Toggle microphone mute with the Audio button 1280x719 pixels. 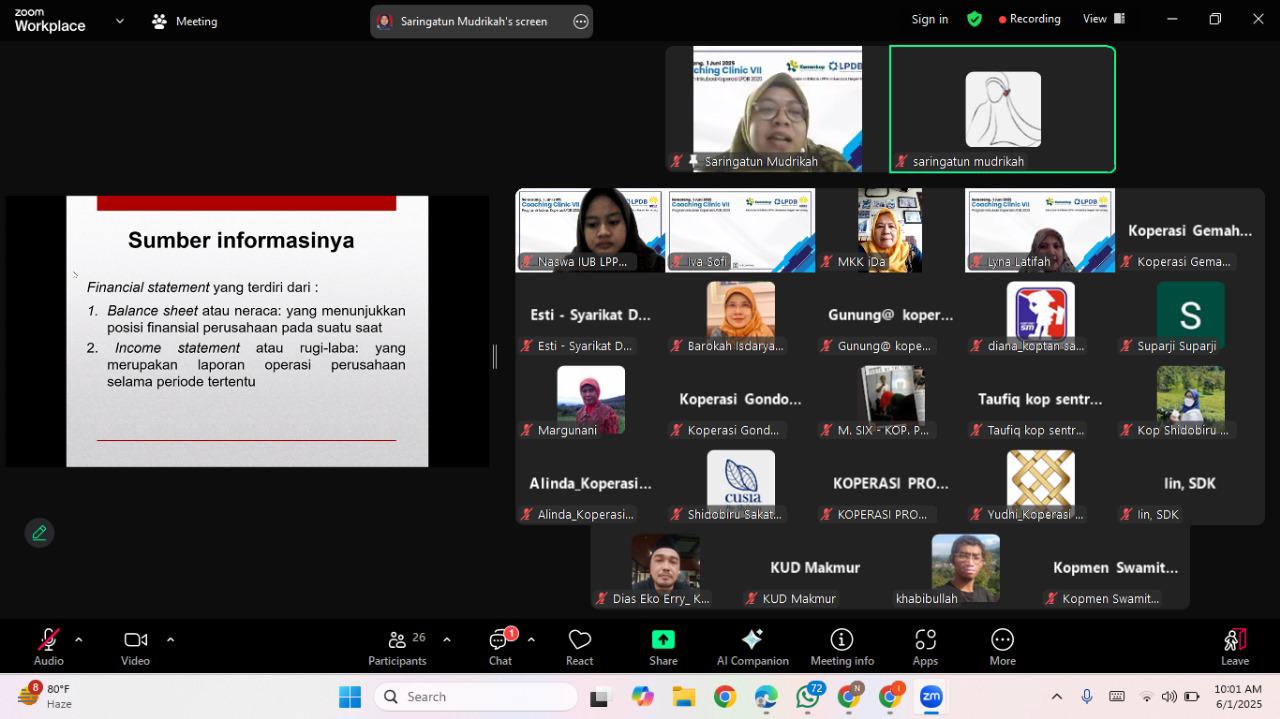pos(48,647)
